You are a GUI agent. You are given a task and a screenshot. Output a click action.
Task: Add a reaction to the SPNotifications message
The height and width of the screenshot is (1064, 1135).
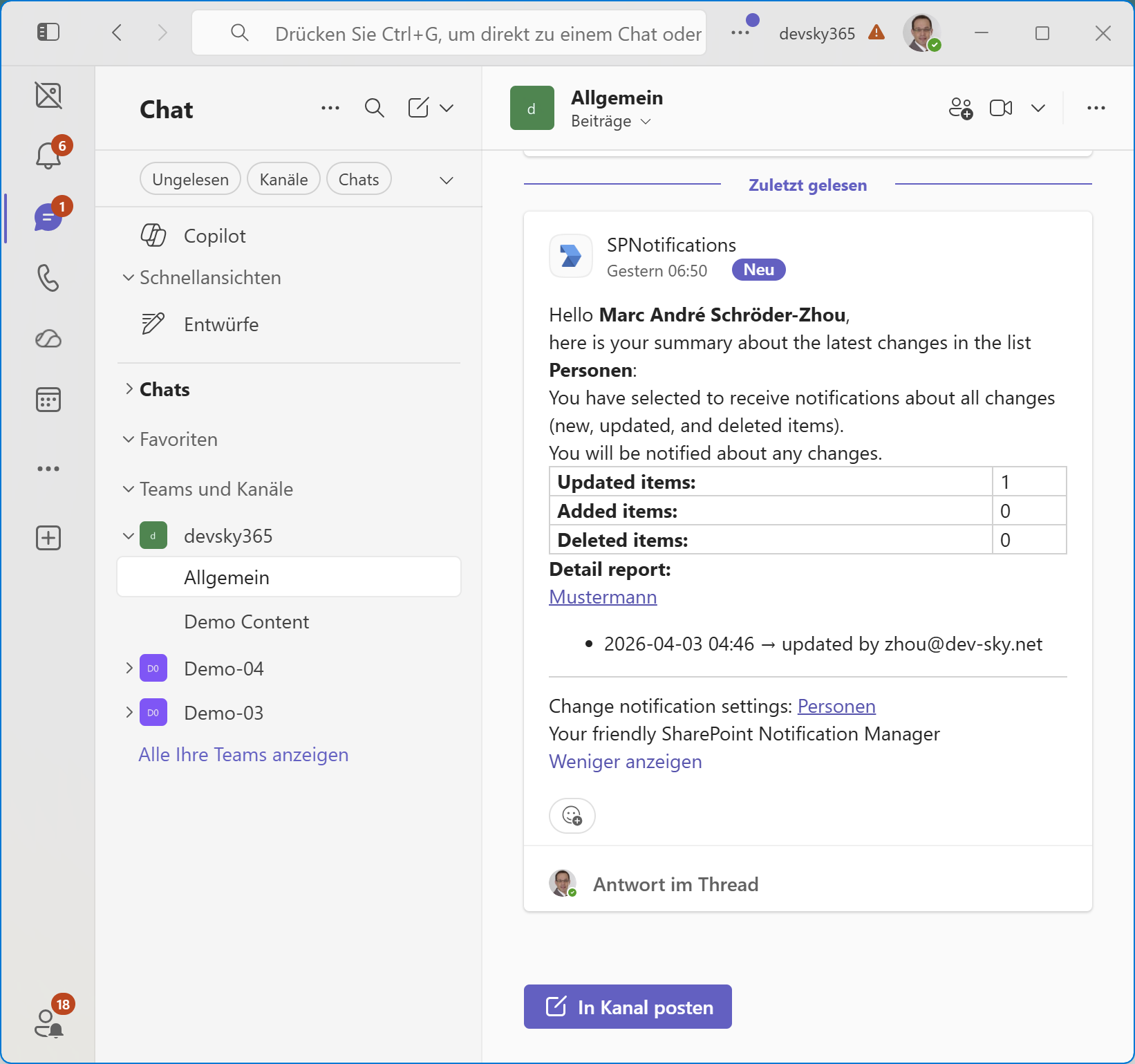tap(572, 816)
